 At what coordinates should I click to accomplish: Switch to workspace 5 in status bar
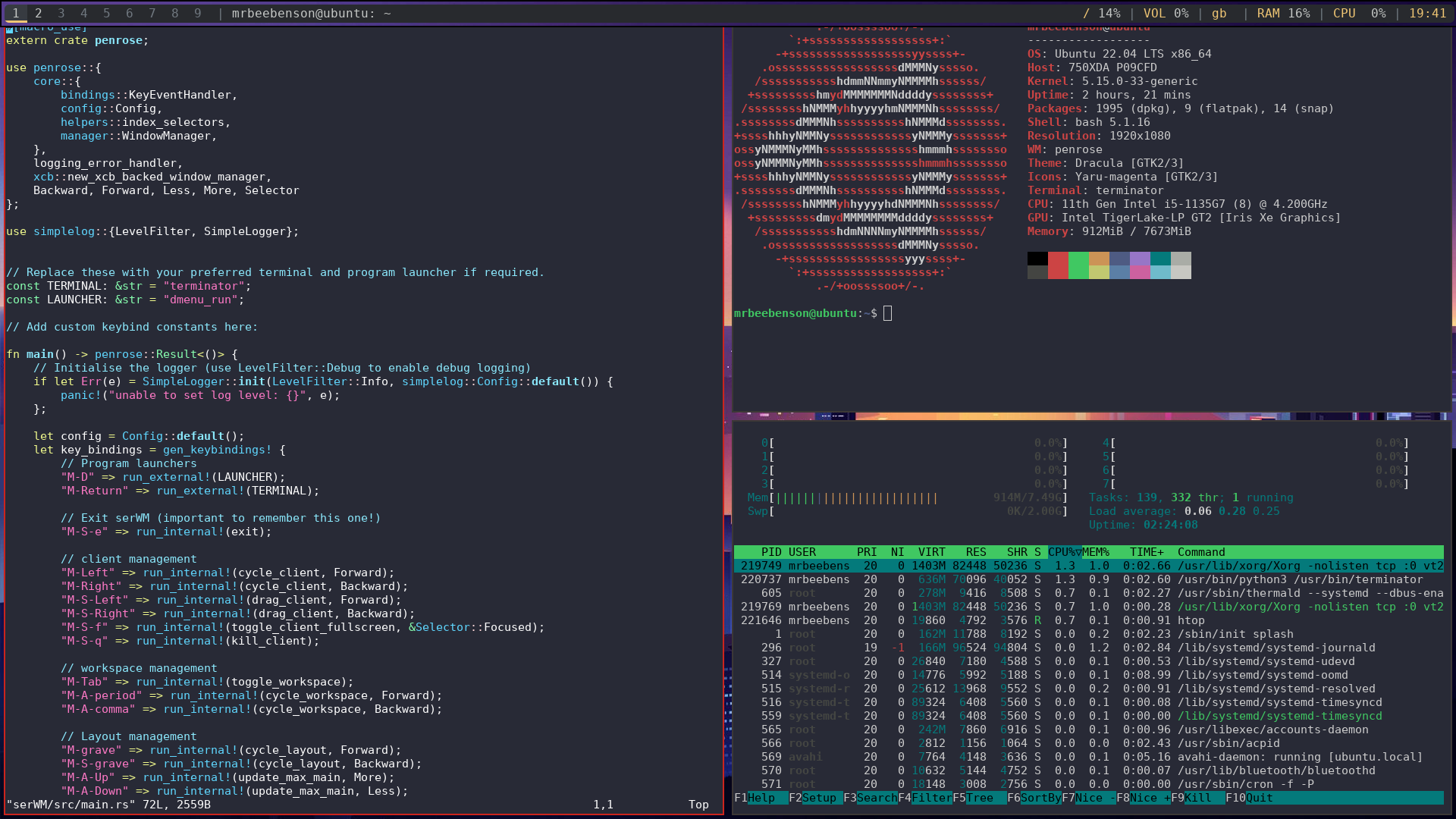pyautogui.click(x=107, y=13)
